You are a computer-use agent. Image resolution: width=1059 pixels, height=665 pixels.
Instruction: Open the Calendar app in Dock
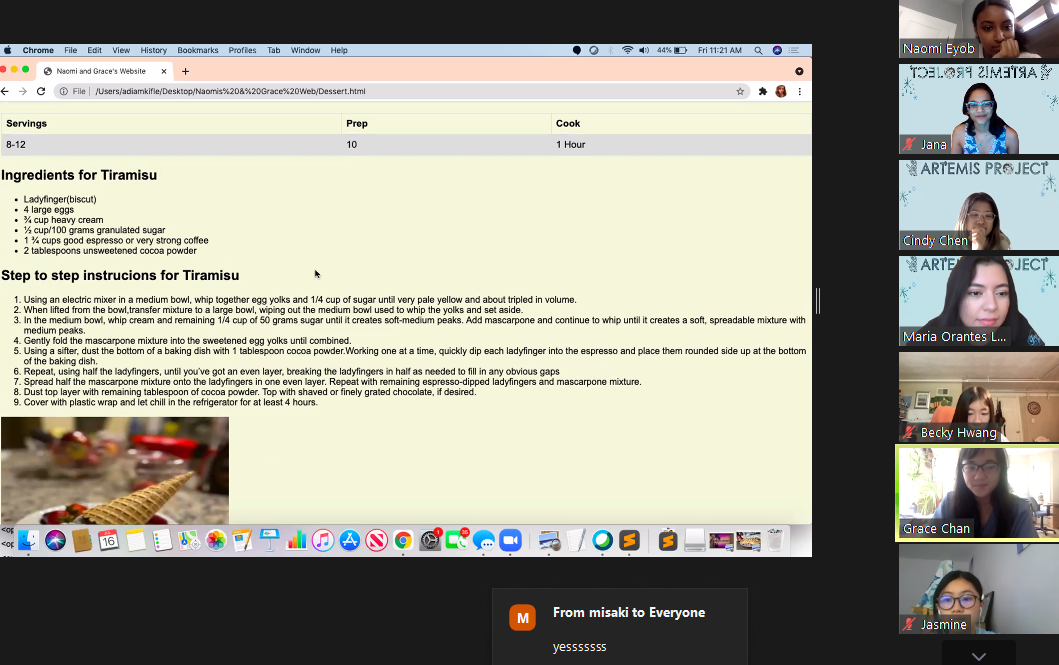click(108, 540)
